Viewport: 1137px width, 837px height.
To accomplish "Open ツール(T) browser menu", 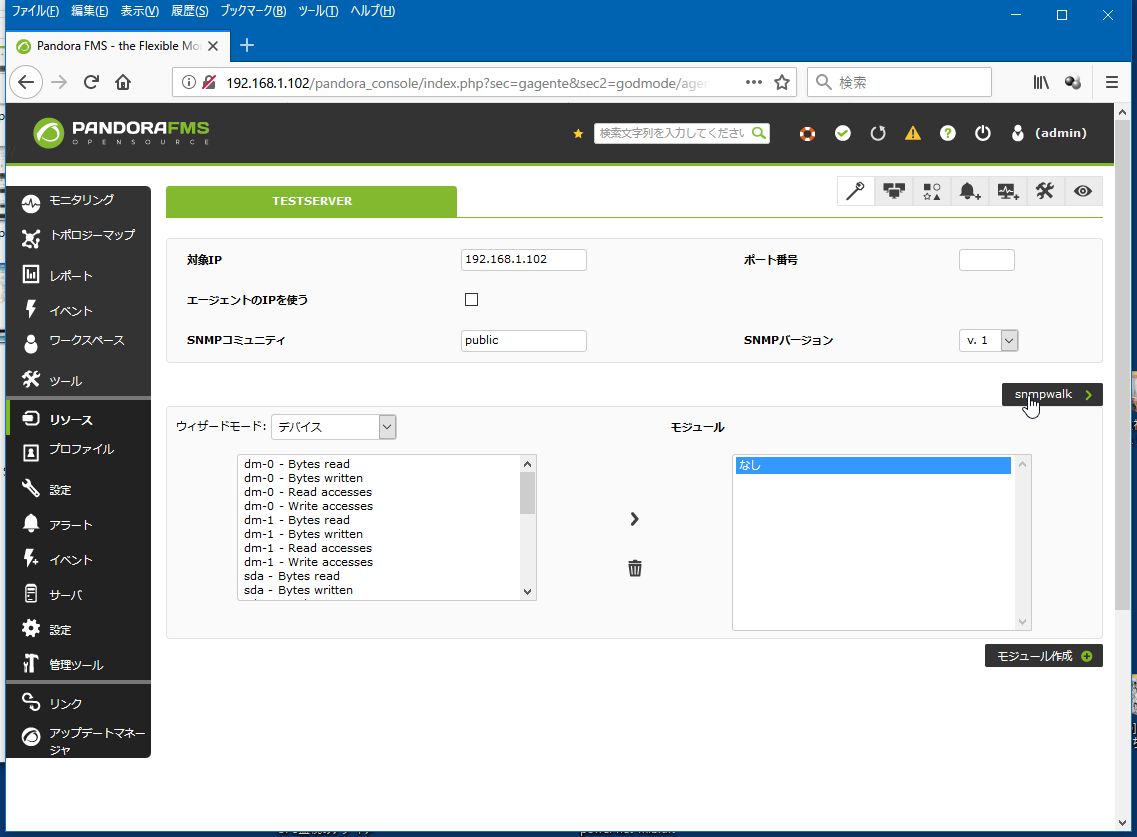I will (x=318, y=11).
